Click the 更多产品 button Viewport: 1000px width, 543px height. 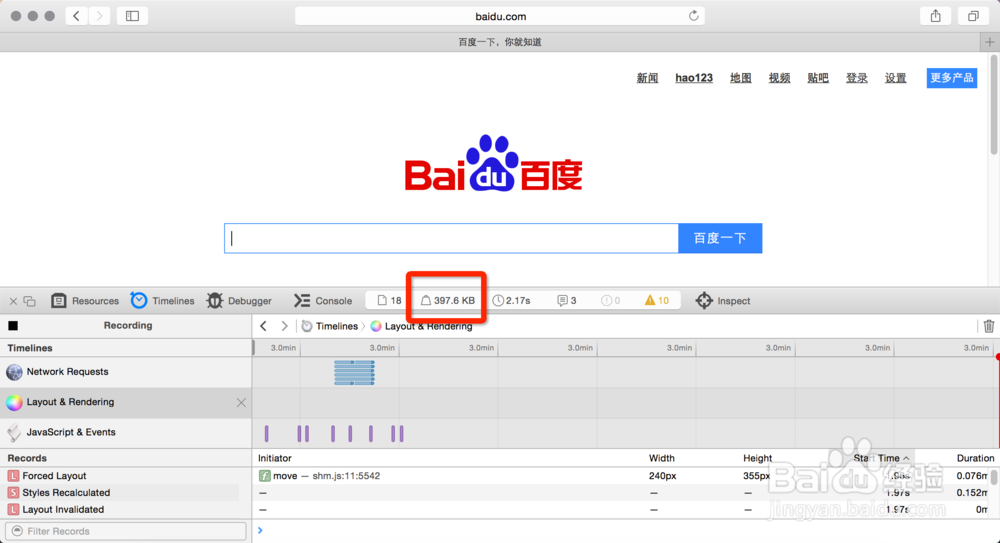click(x=952, y=78)
